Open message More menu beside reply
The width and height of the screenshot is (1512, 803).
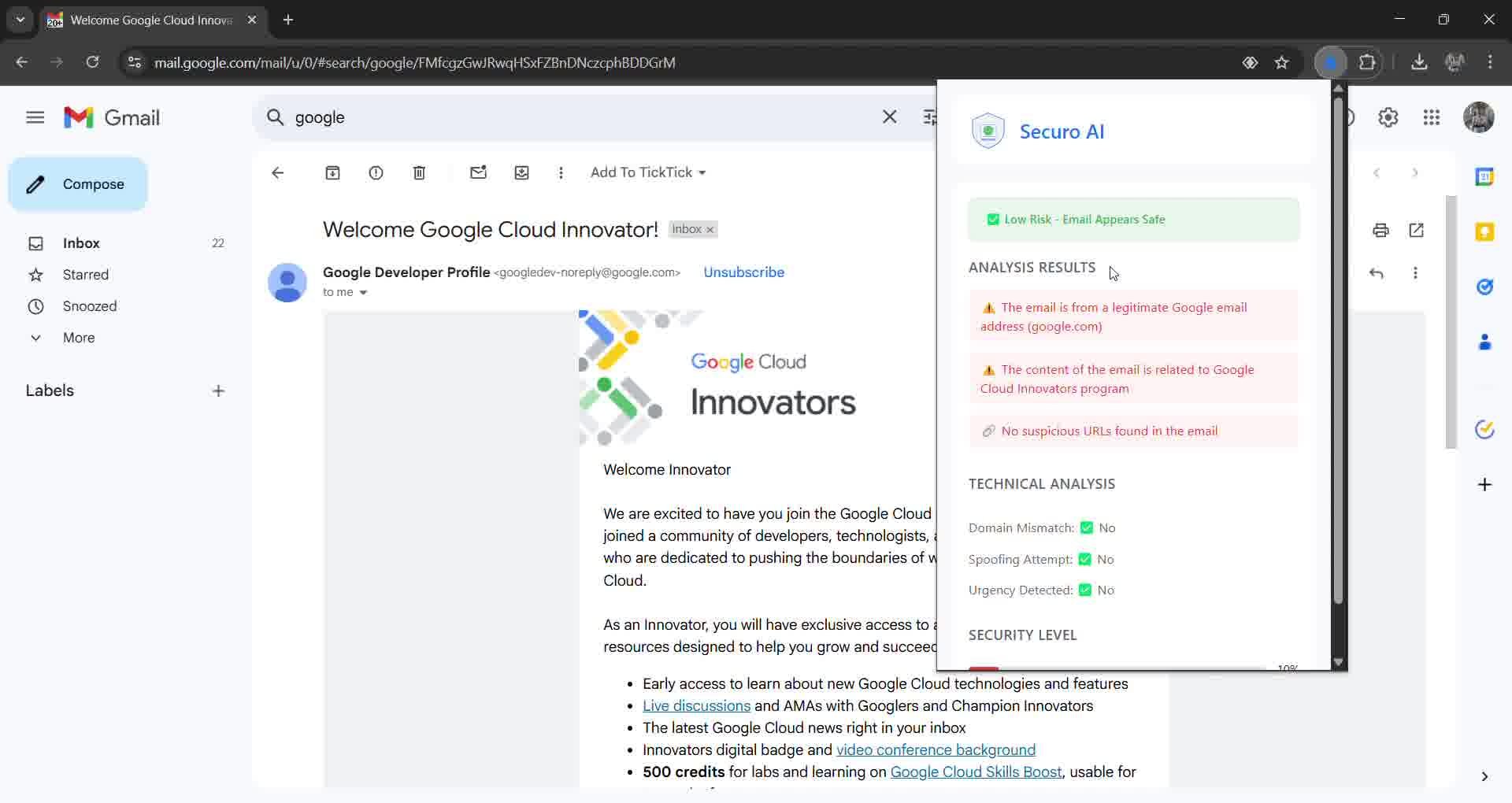(x=1415, y=273)
